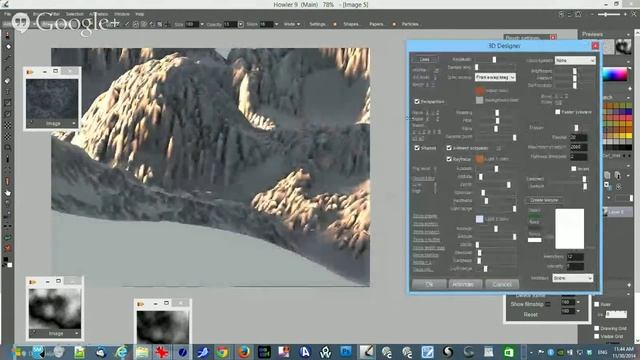
Task: Open Photoshop from the taskbar
Action: [x=346, y=351]
